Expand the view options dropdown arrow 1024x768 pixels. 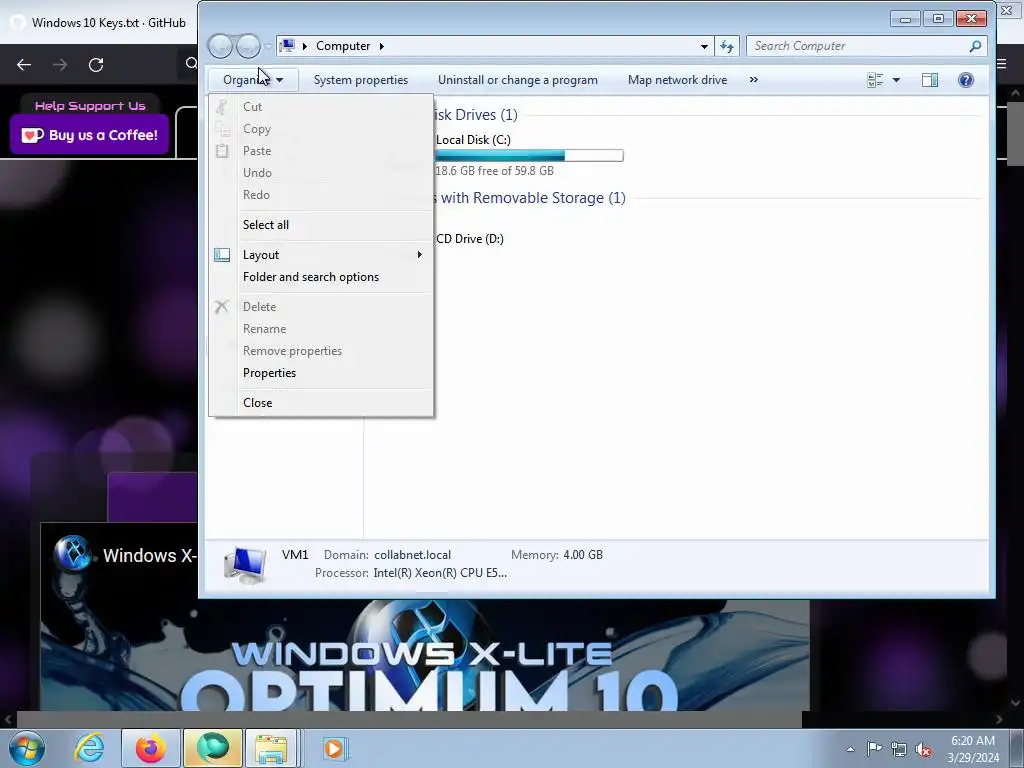[x=897, y=80]
